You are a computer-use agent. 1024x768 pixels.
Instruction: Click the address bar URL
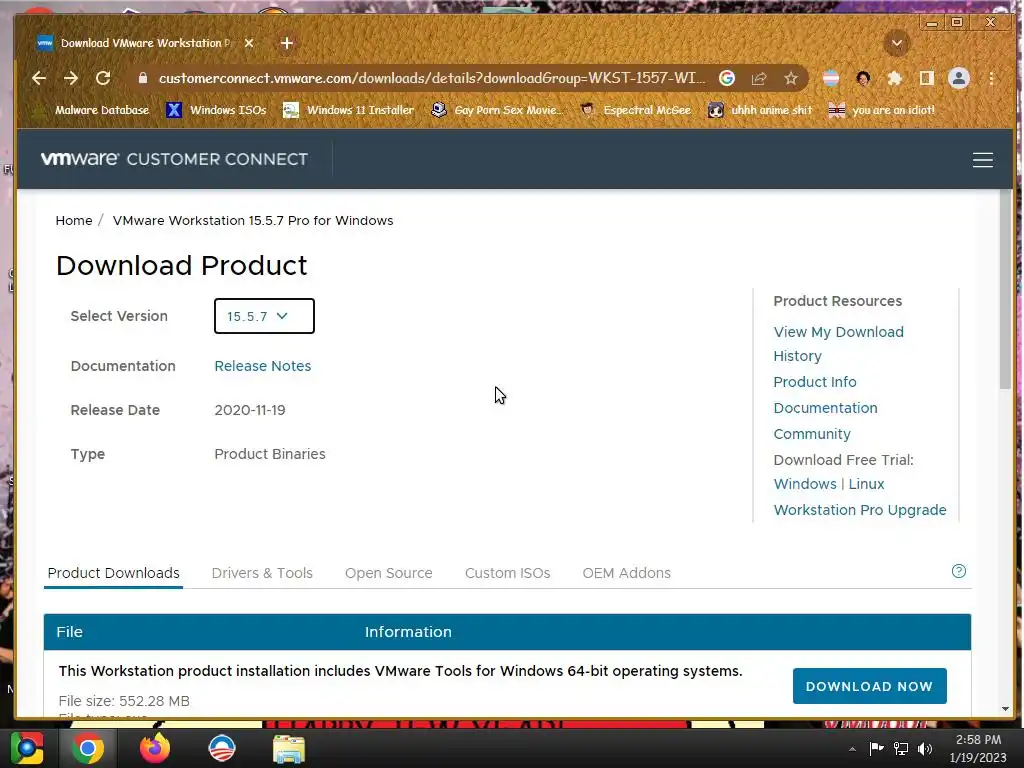coord(432,78)
